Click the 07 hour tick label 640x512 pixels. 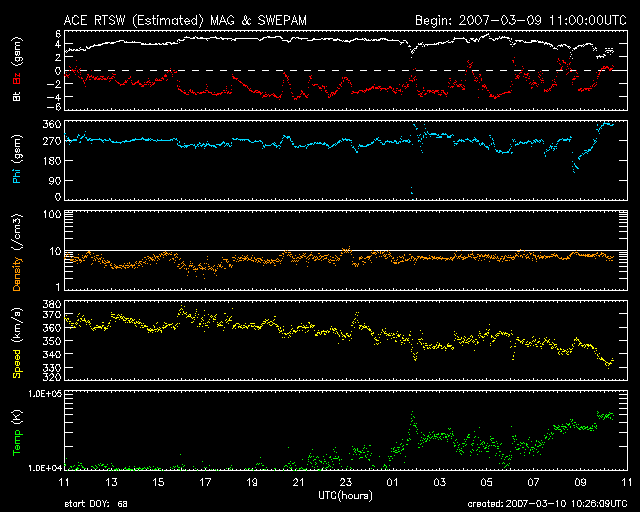pyautogui.click(x=533, y=482)
